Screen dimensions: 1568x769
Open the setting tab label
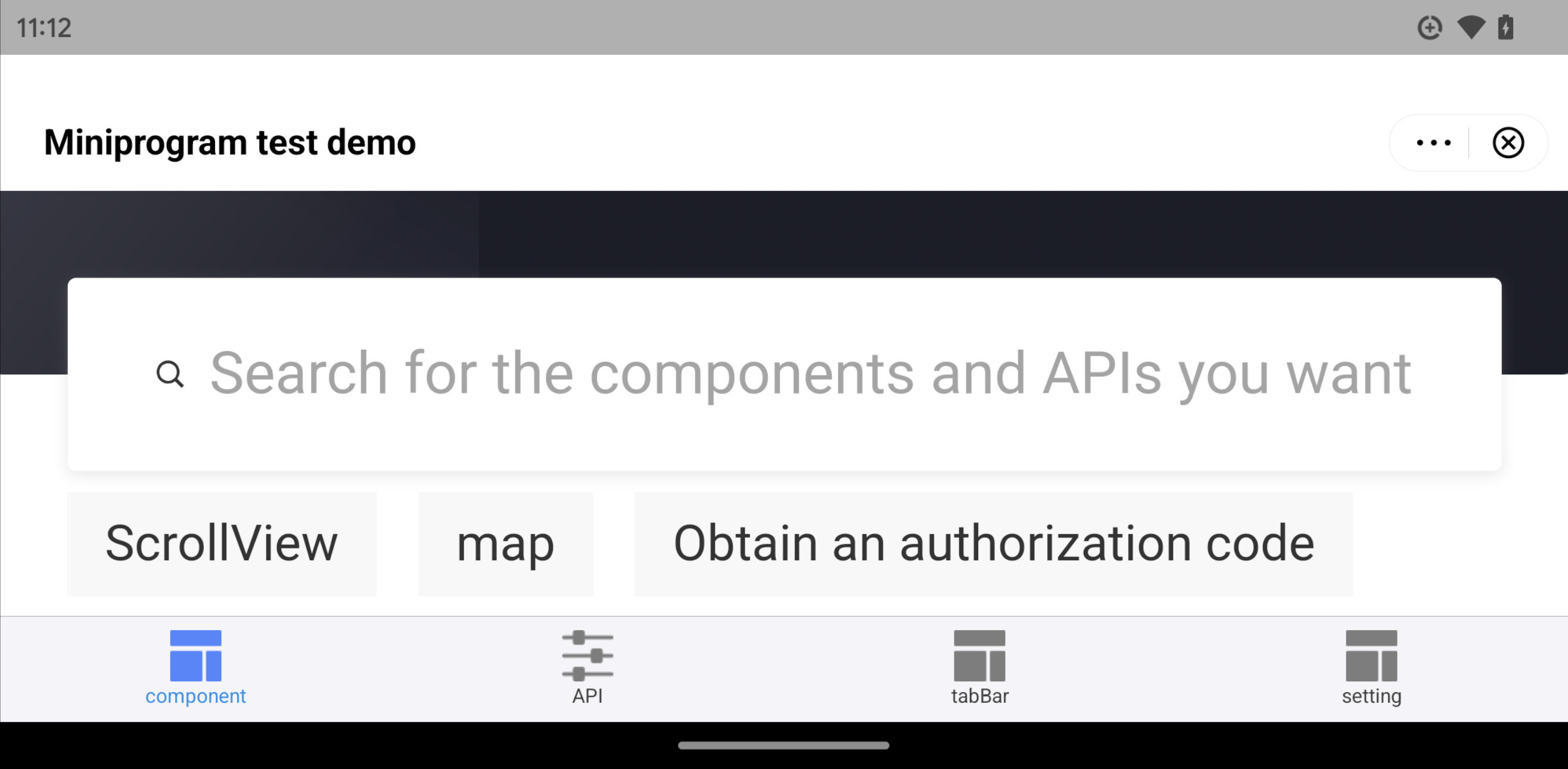(x=1371, y=696)
